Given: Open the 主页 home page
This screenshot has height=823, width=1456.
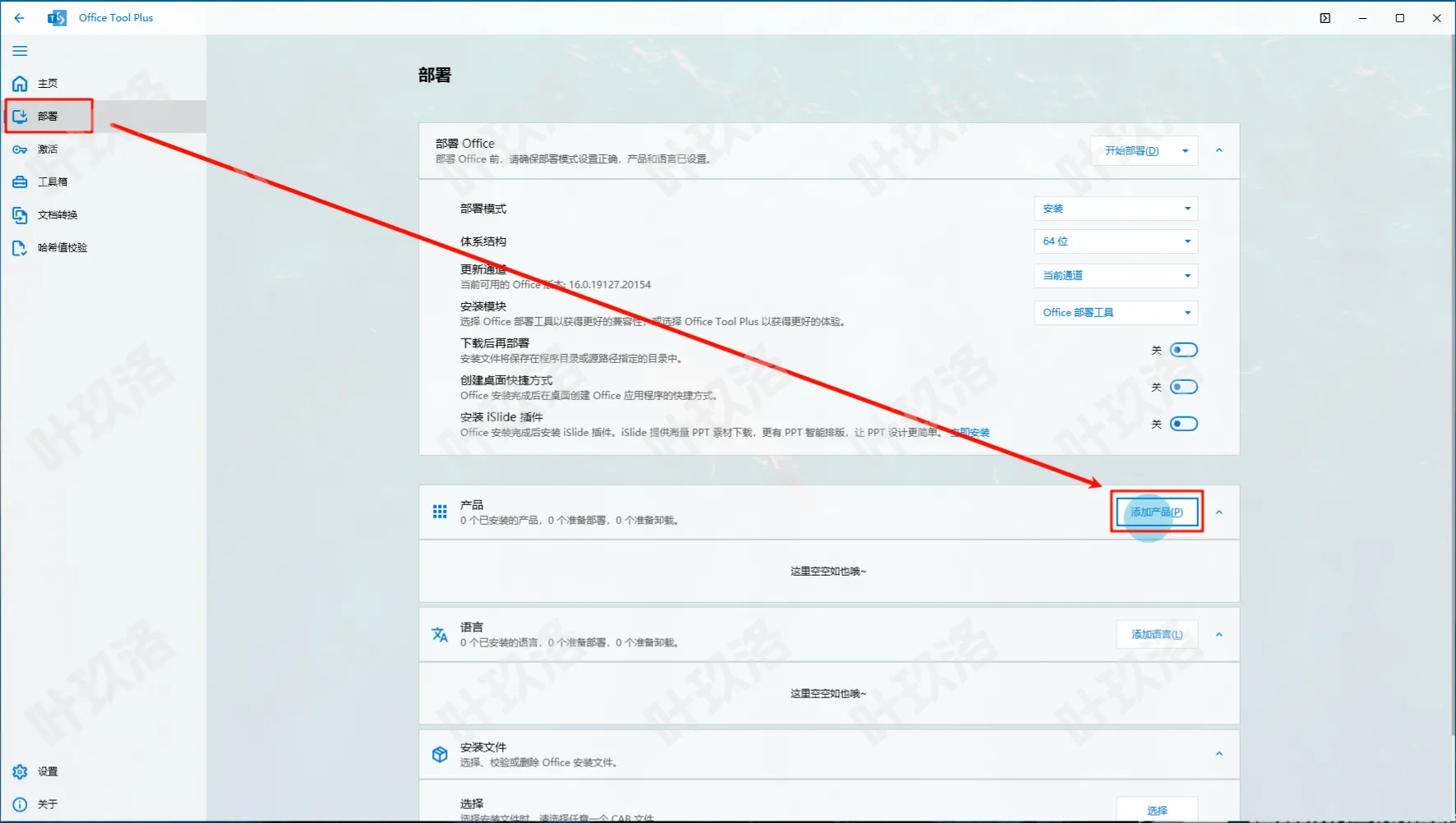Looking at the screenshot, I should (x=103, y=84).
